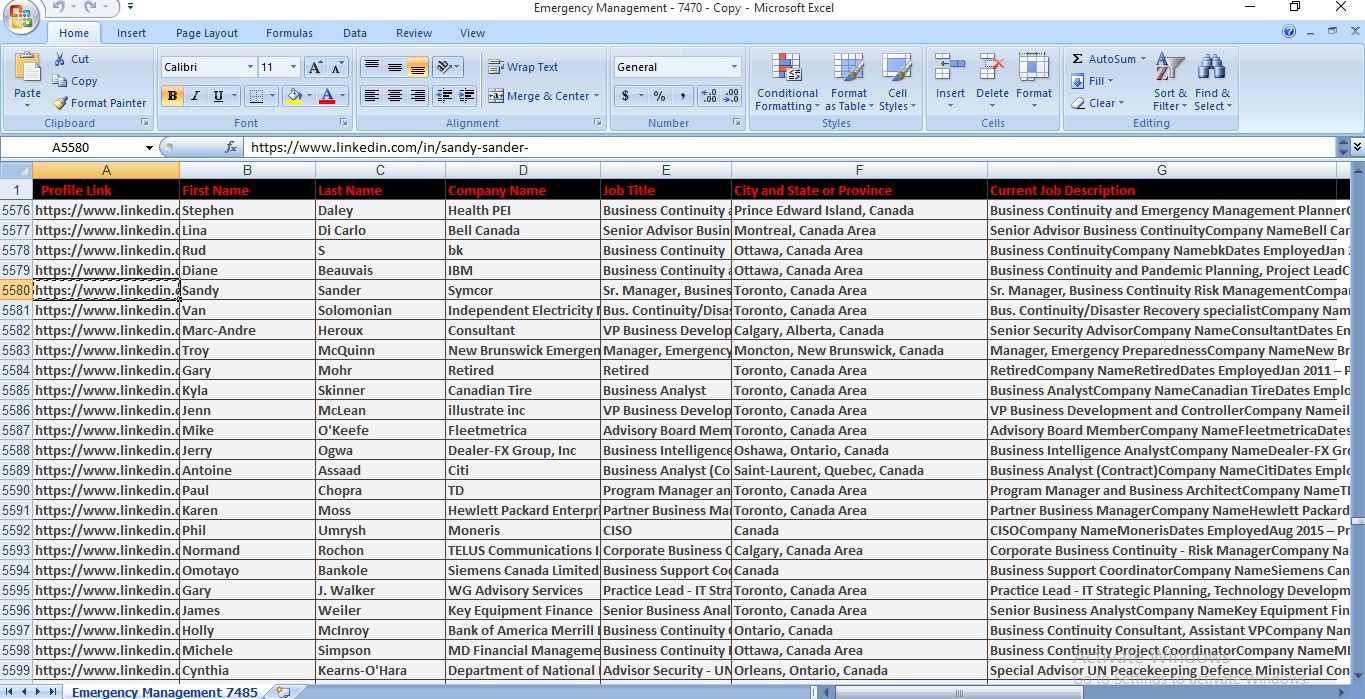
Task: Expand the Name Box dropdown arrow
Action: [149, 147]
